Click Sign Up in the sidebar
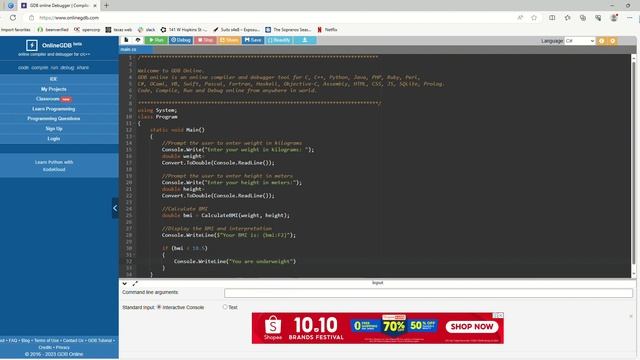Image resolution: width=640 pixels, height=360 pixels. (53, 129)
